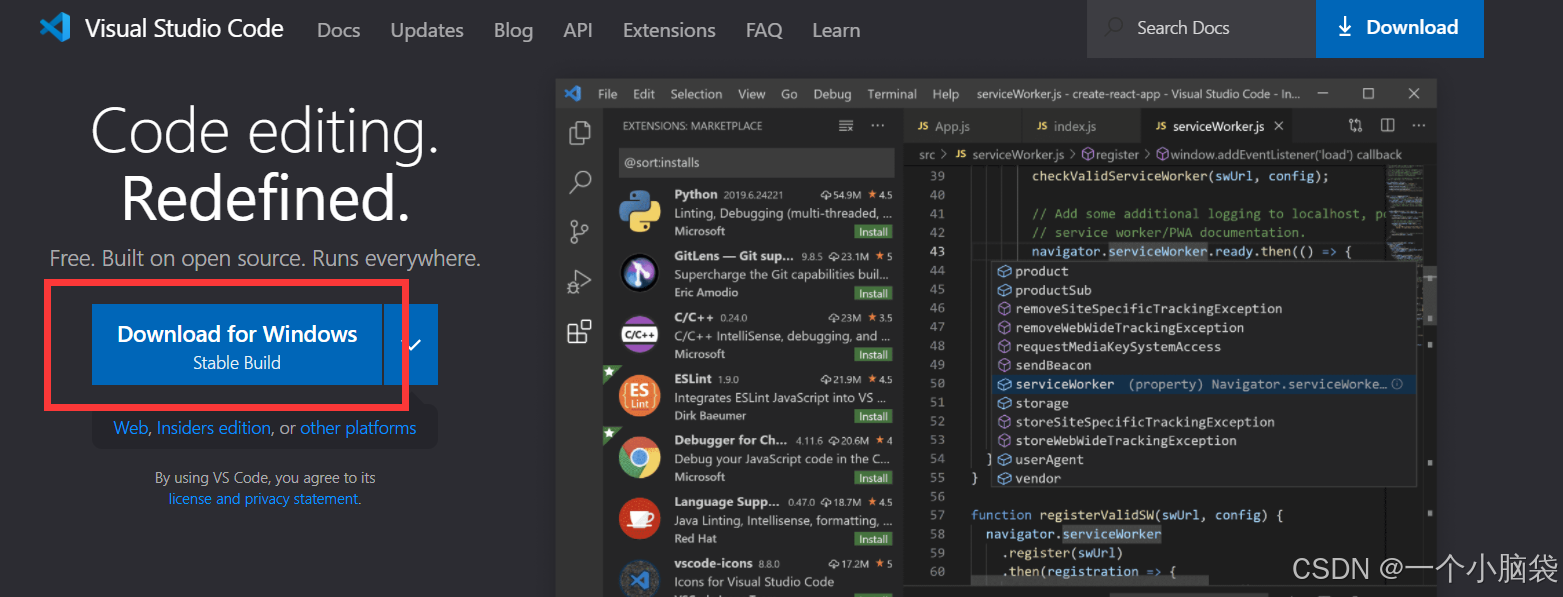
Task: Switch to the index.js editor tab
Action: point(1074,127)
